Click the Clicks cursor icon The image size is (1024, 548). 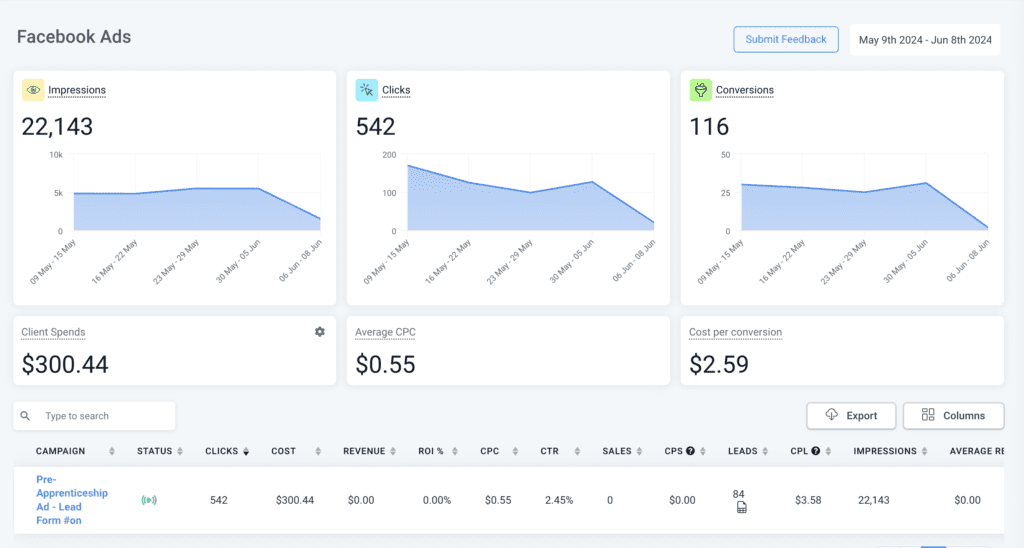(366, 90)
